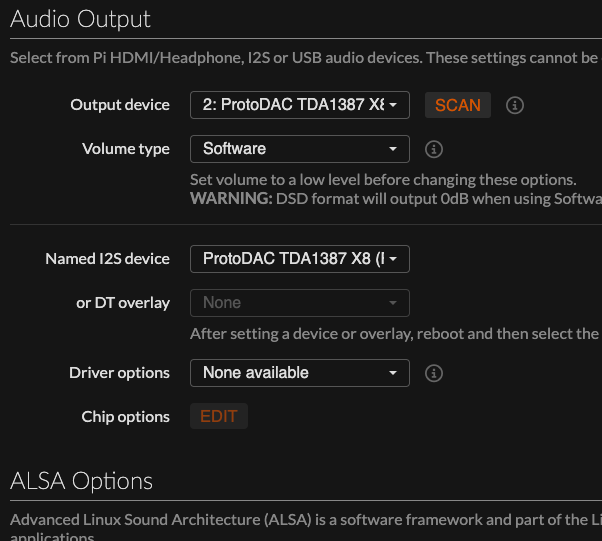Click the Output device label
This screenshot has width=602, height=541.
(120, 105)
